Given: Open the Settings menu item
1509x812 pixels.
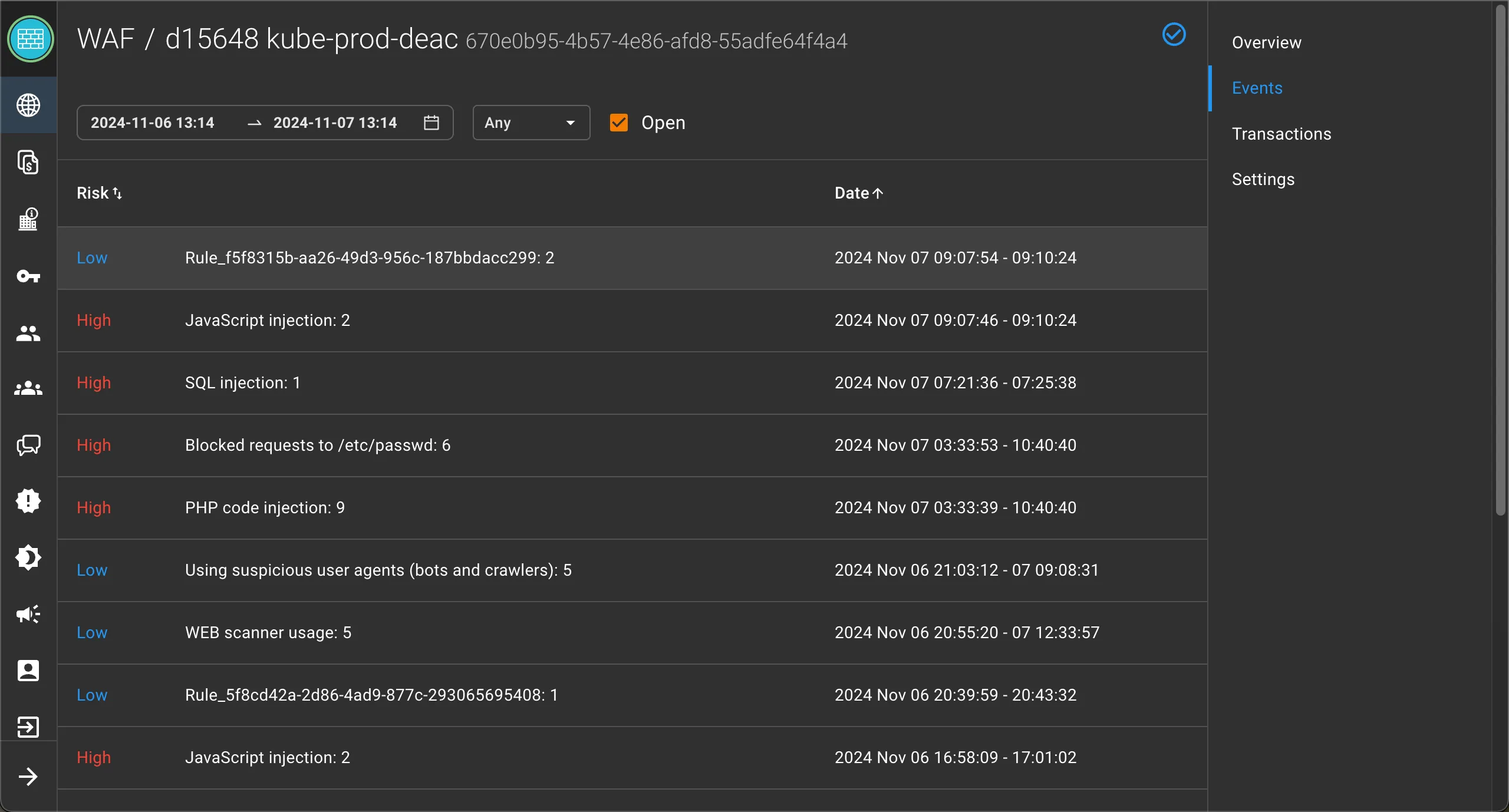Looking at the screenshot, I should pyautogui.click(x=1263, y=179).
